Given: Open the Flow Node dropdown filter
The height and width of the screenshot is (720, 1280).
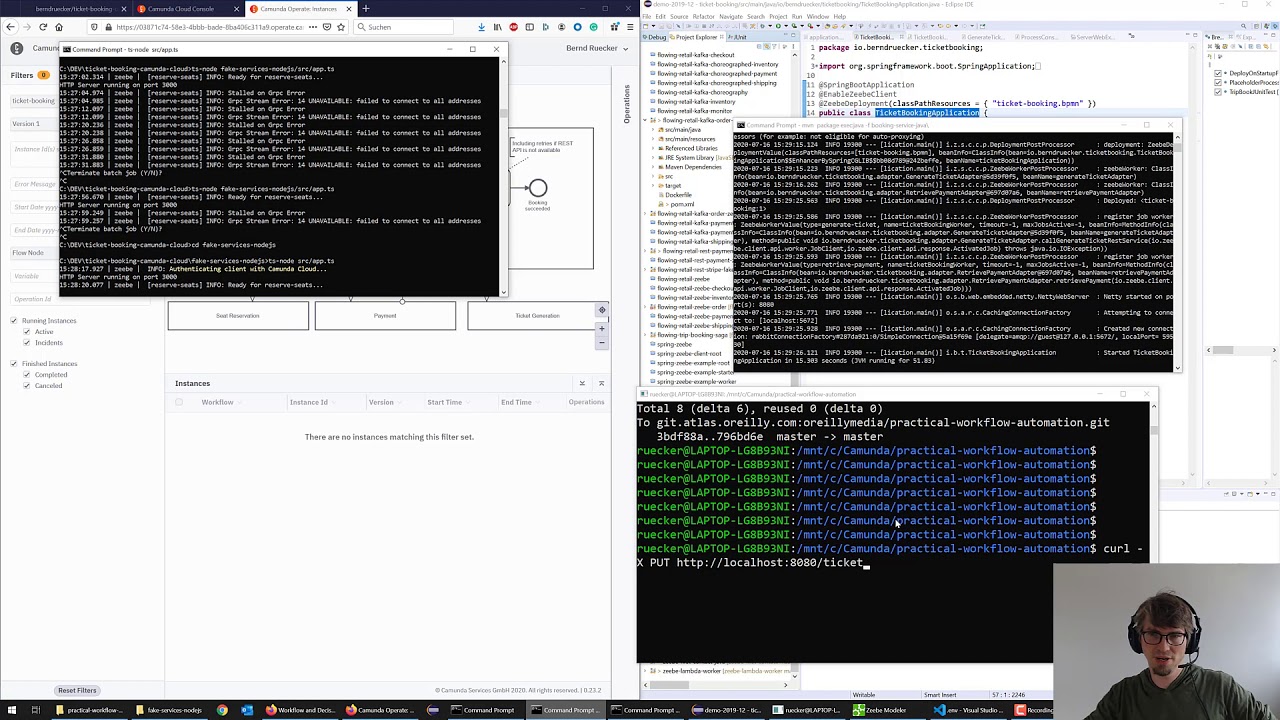Looking at the screenshot, I should coord(33,253).
